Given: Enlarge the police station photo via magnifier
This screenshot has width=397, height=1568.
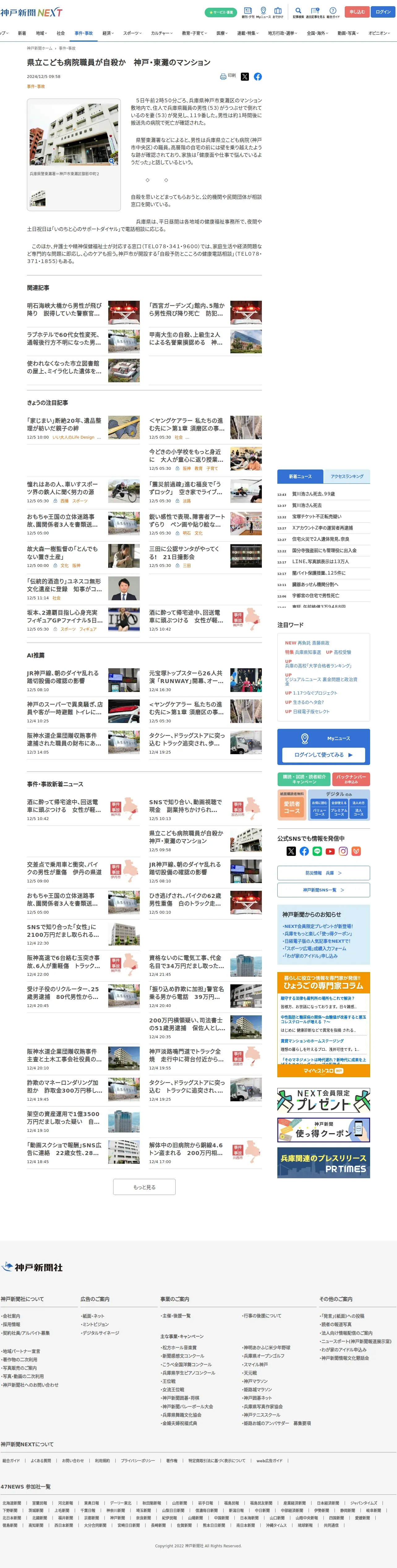Looking at the screenshot, I should (112, 161).
